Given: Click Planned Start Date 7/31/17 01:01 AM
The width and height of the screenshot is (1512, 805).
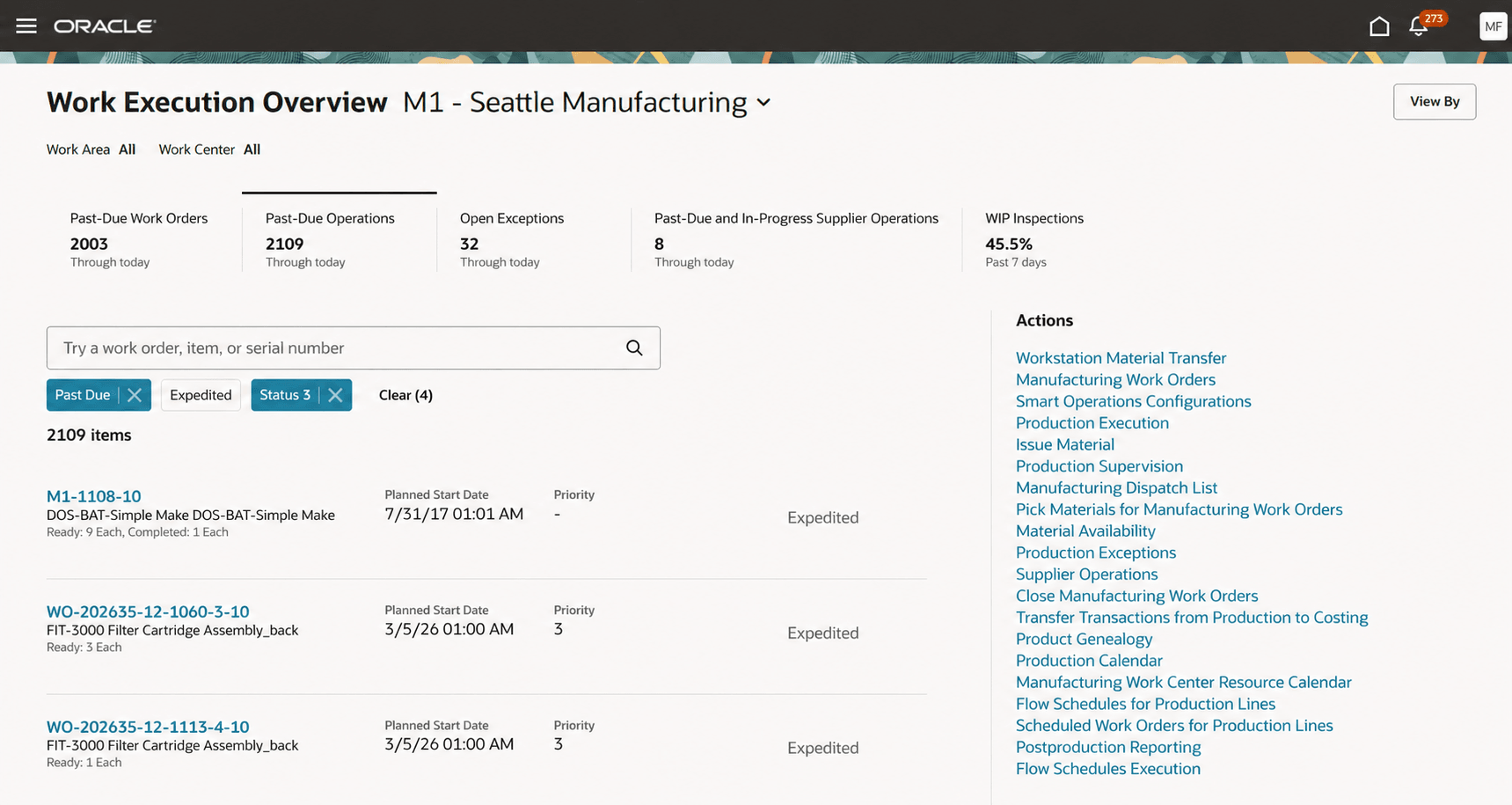Looking at the screenshot, I should pyautogui.click(x=454, y=514).
